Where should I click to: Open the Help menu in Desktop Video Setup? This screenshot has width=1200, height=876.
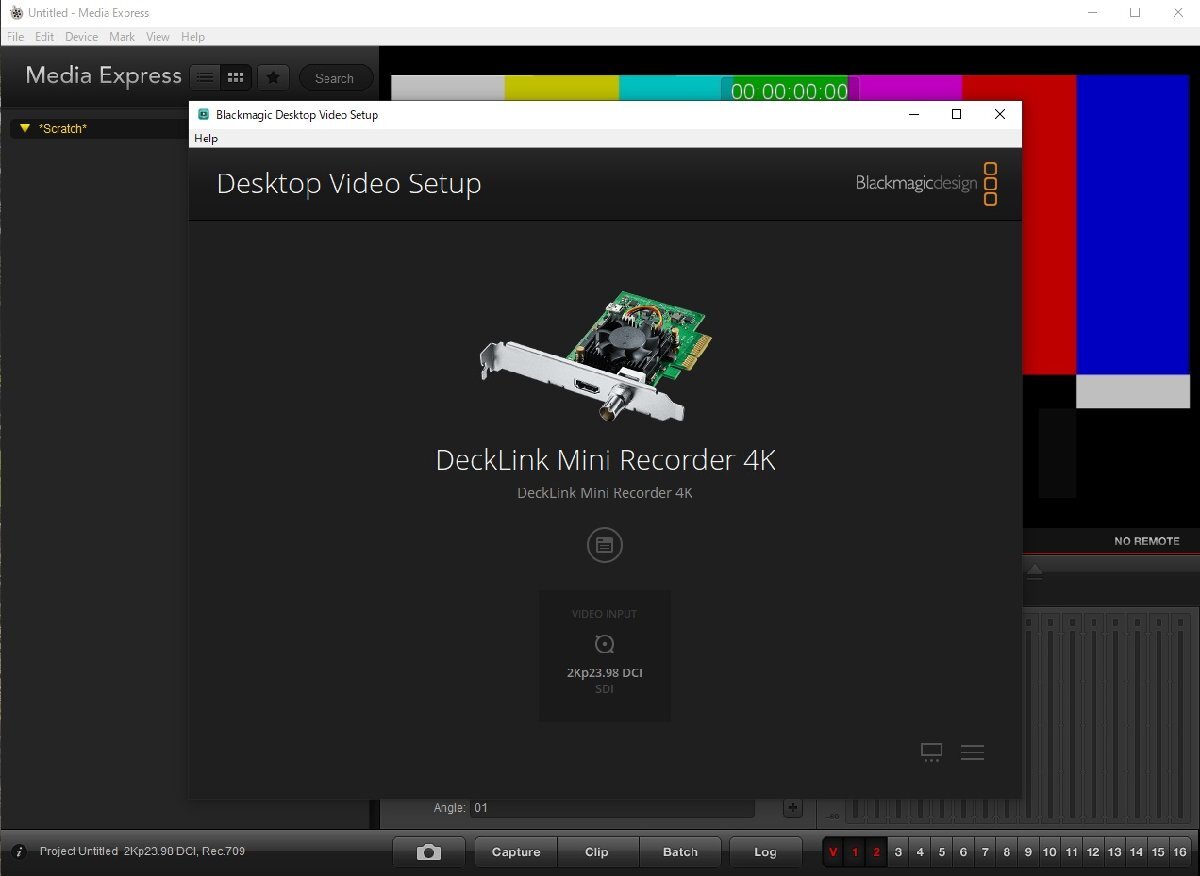click(x=206, y=138)
